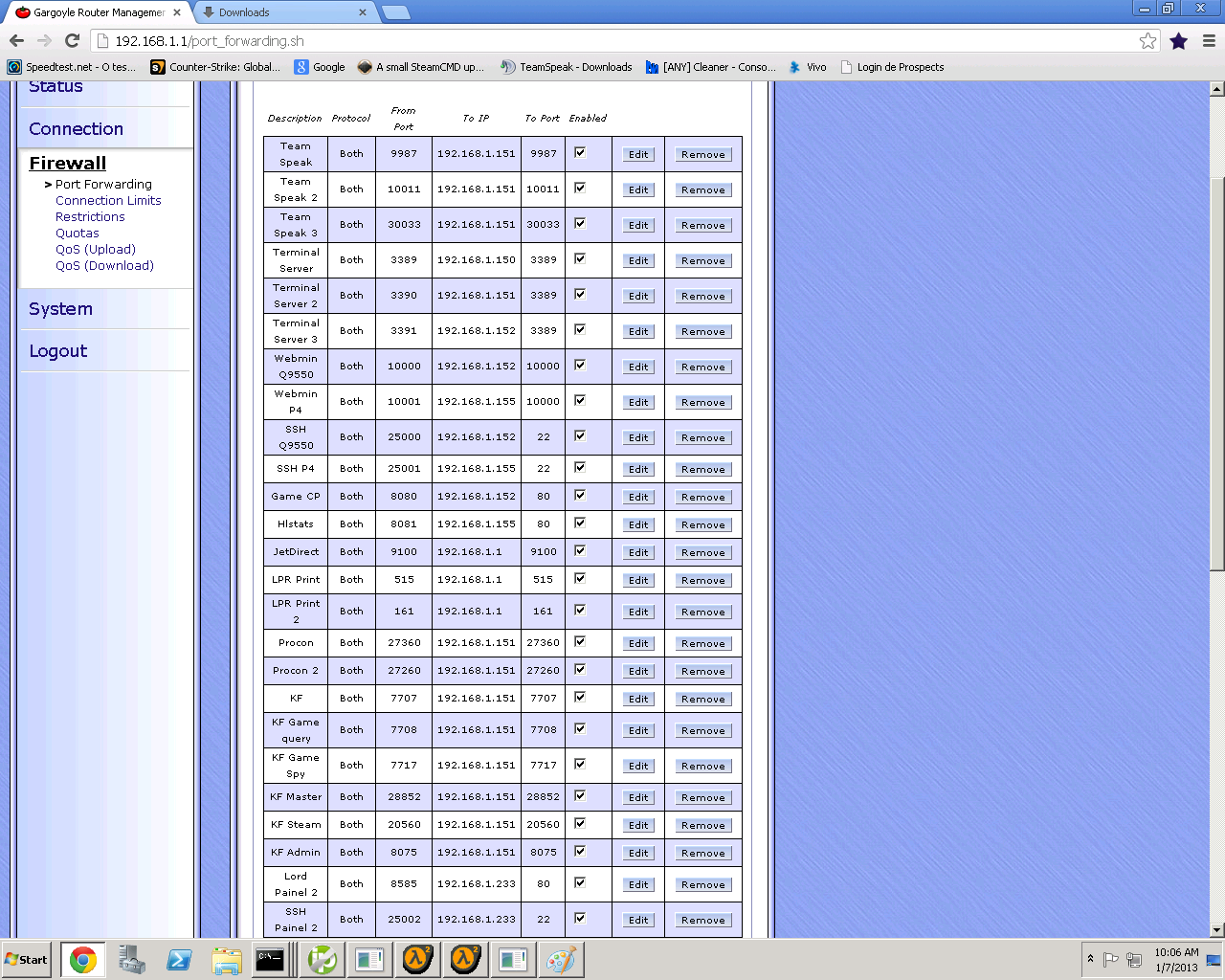The width and height of the screenshot is (1225, 980).
Task: Uncheck Enabled for Team Speak port 9987
Action: click(580, 152)
